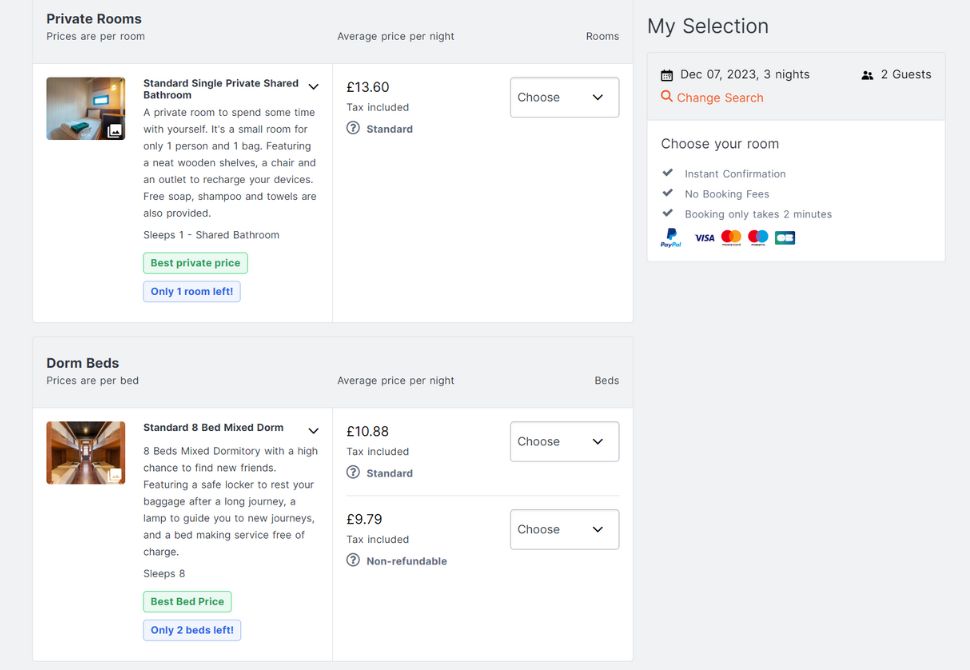Open the 8 bed dorm thumbnail
Viewport: 970px width, 670px height.
pos(85,452)
